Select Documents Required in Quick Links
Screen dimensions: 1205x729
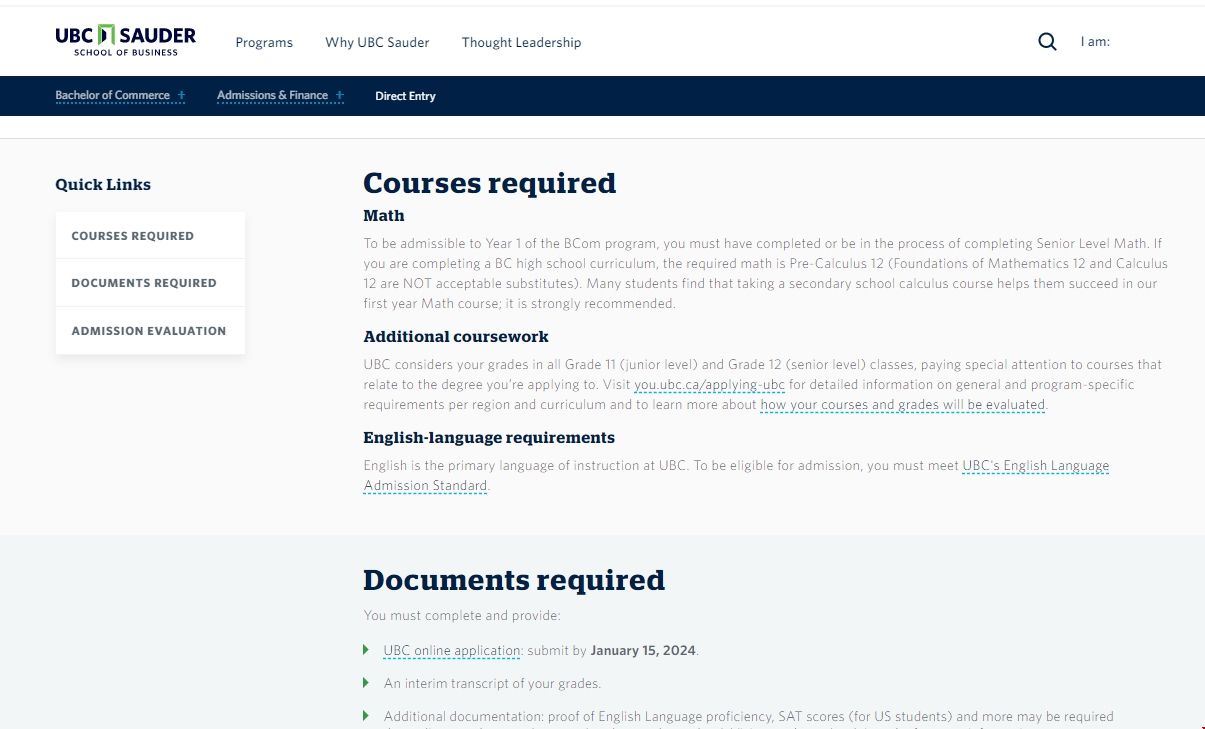[x=144, y=283]
